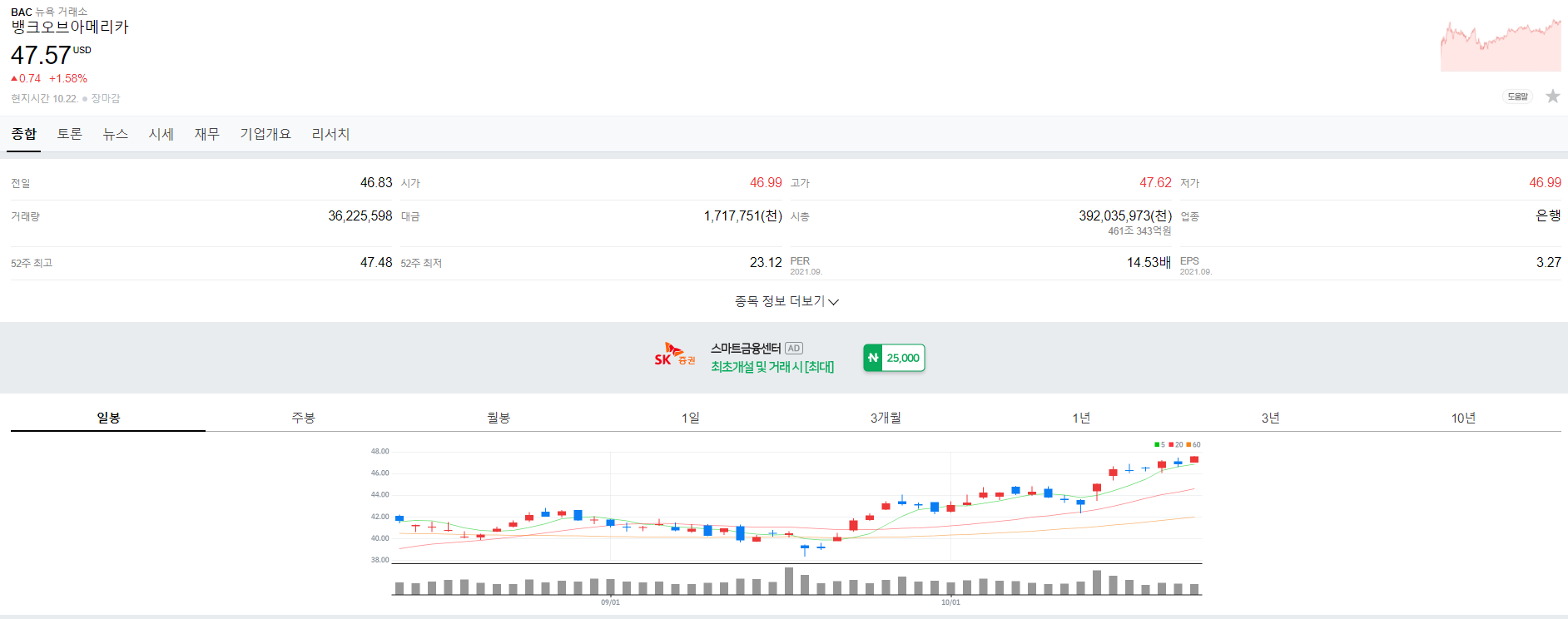1568x619 pixels.
Task: Click the SK증권 logo in ad banner
Action: pos(675,355)
